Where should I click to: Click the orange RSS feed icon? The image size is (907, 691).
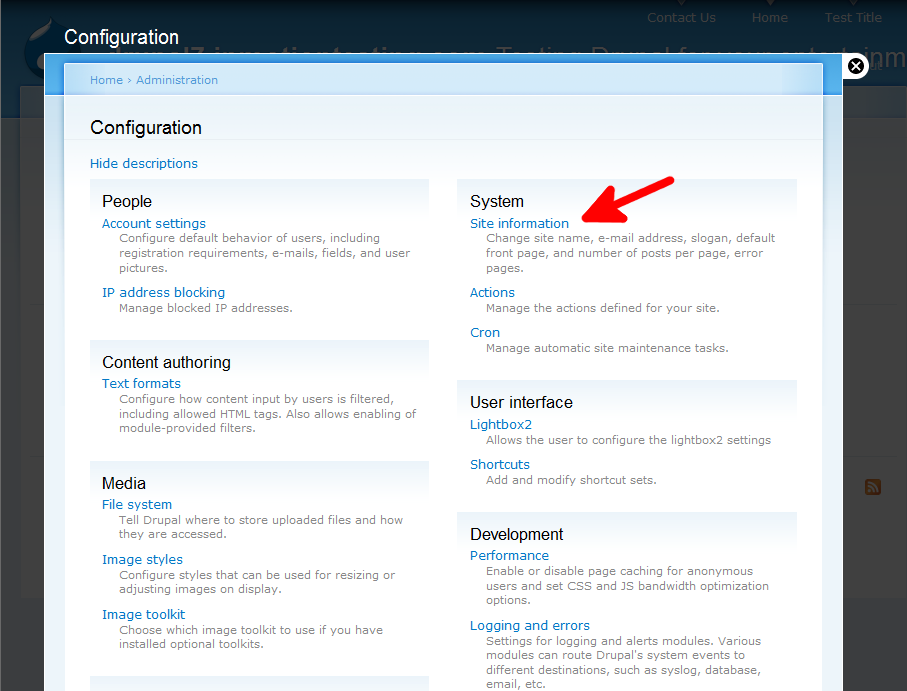(x=873, y=487)
